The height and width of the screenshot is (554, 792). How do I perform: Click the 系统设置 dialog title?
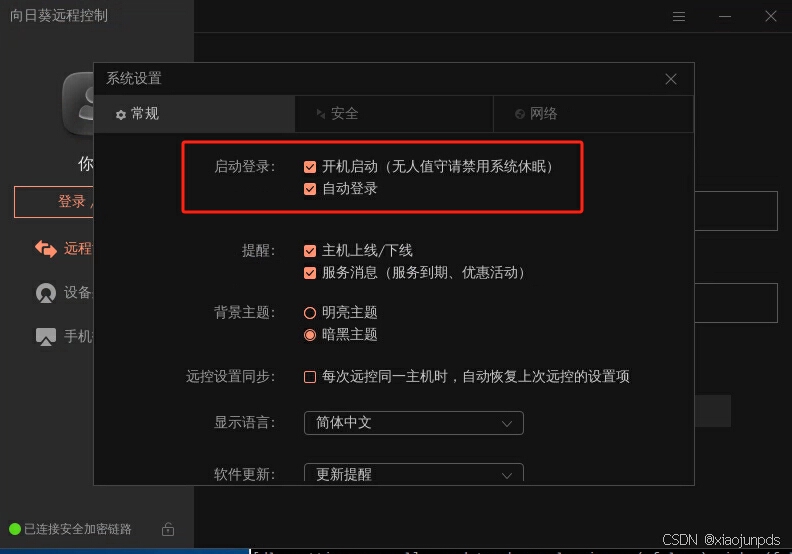pyautogui.click(x=134, y=79)
